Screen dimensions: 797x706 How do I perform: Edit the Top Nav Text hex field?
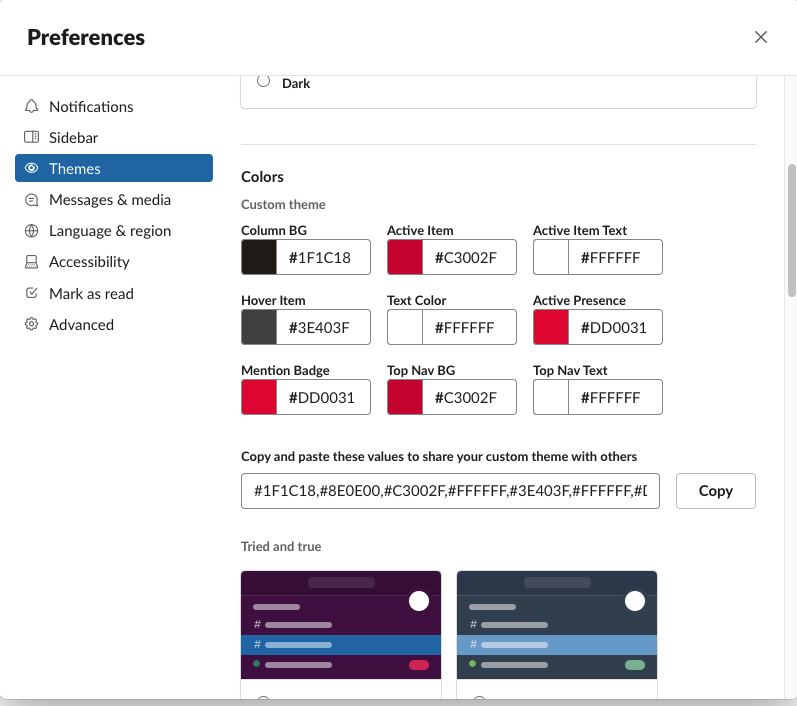pyautogui.click(x=615, y=397)
